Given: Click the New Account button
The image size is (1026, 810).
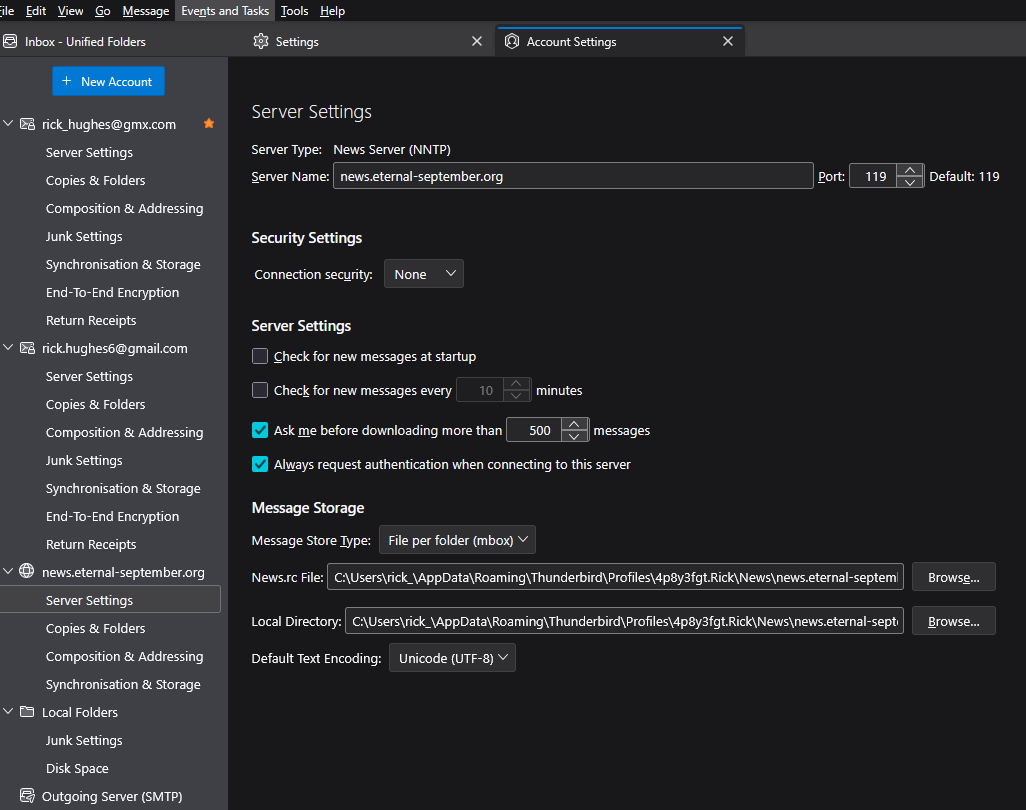Looking at the screenshot, I should (108, 81).
